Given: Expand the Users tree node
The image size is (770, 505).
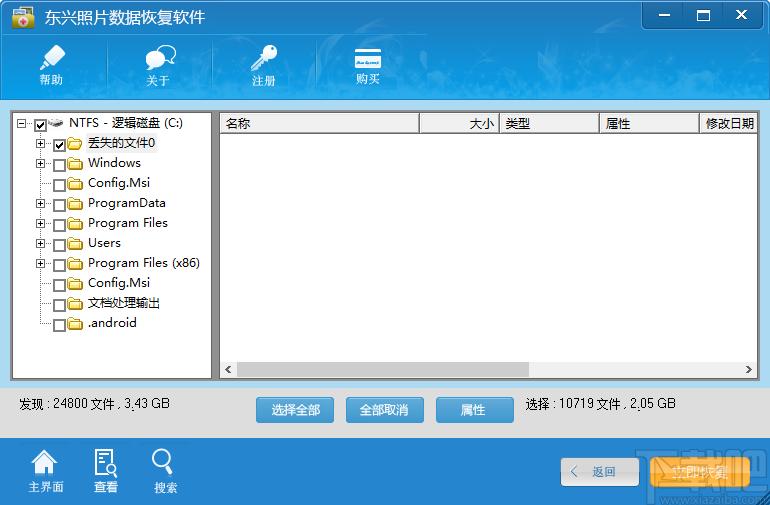Looking at the screenshot, I should pos(40,243).
